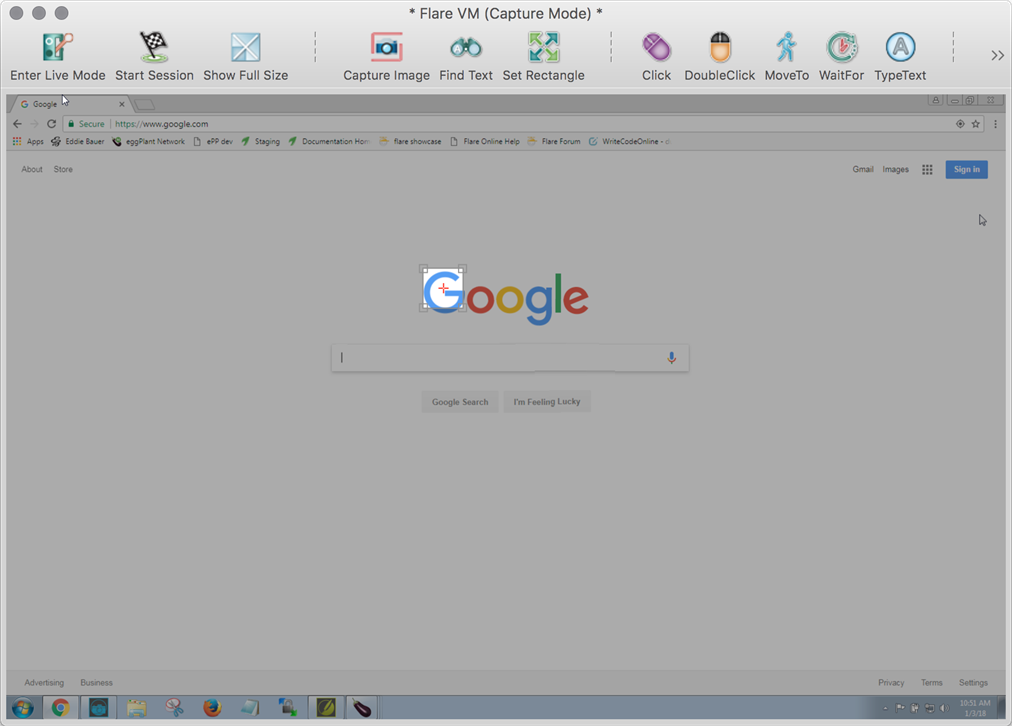Click the taskbar clock showing 10:51 AM
Viewport: 1012px width, 726px height.
(x=975, y=708)
